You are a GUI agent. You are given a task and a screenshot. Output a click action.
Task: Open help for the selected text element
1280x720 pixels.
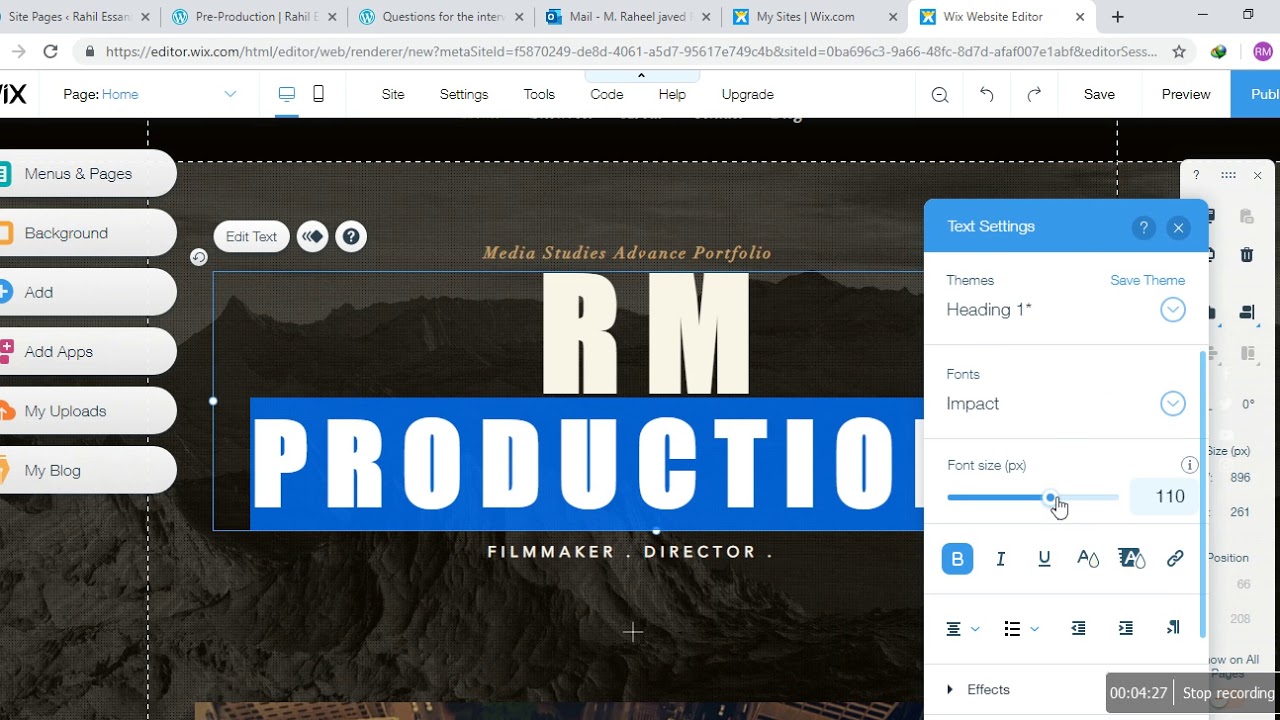[x=350, y=237]
